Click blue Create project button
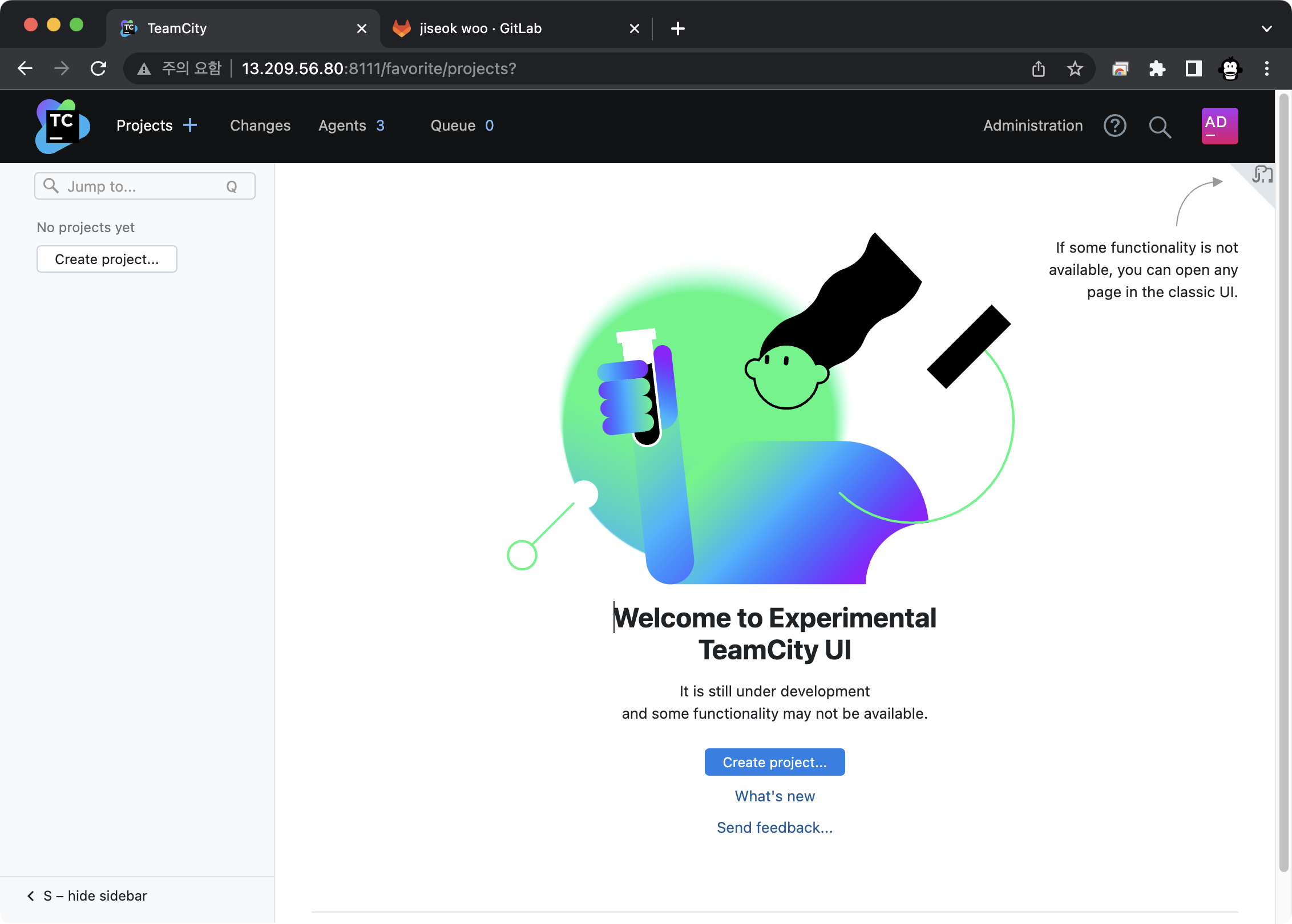 point(774,762)
